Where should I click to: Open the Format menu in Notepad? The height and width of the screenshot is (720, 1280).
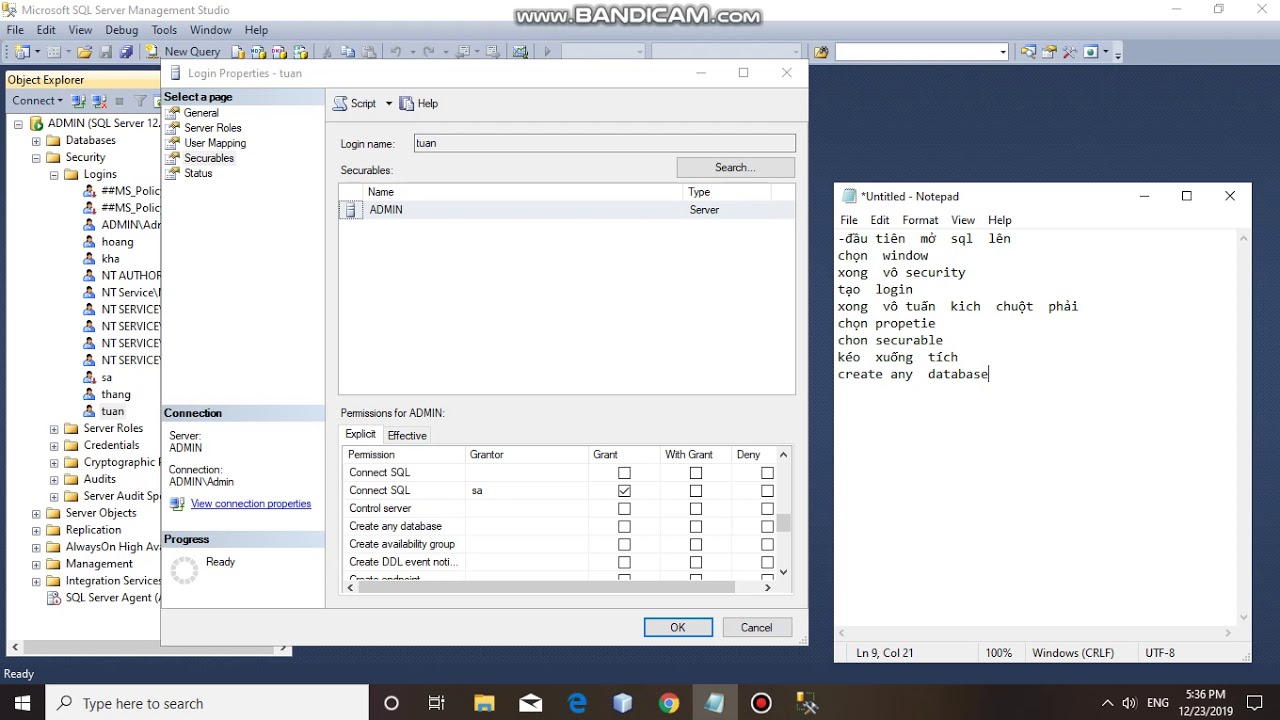920,220
